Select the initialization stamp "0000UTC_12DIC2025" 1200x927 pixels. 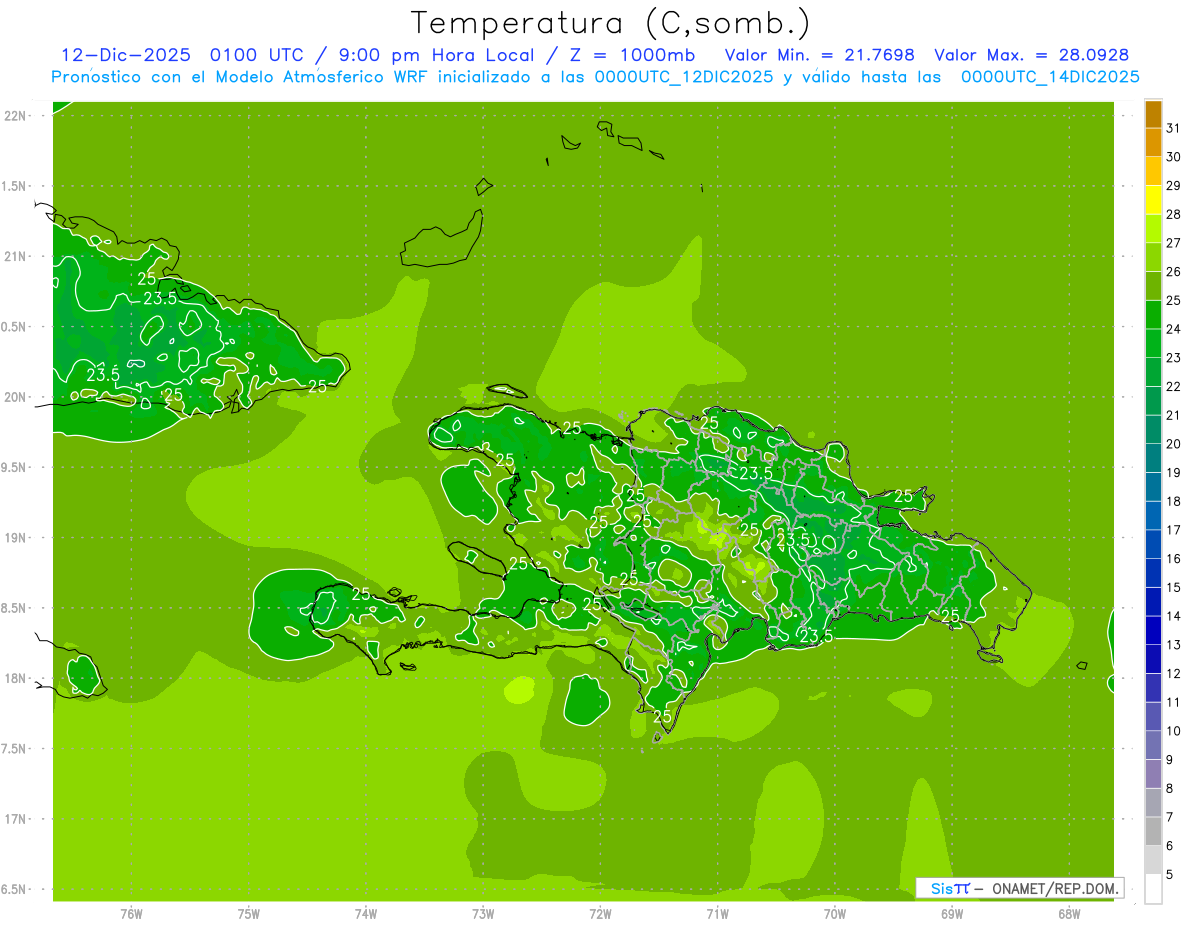tap(684, 76)
